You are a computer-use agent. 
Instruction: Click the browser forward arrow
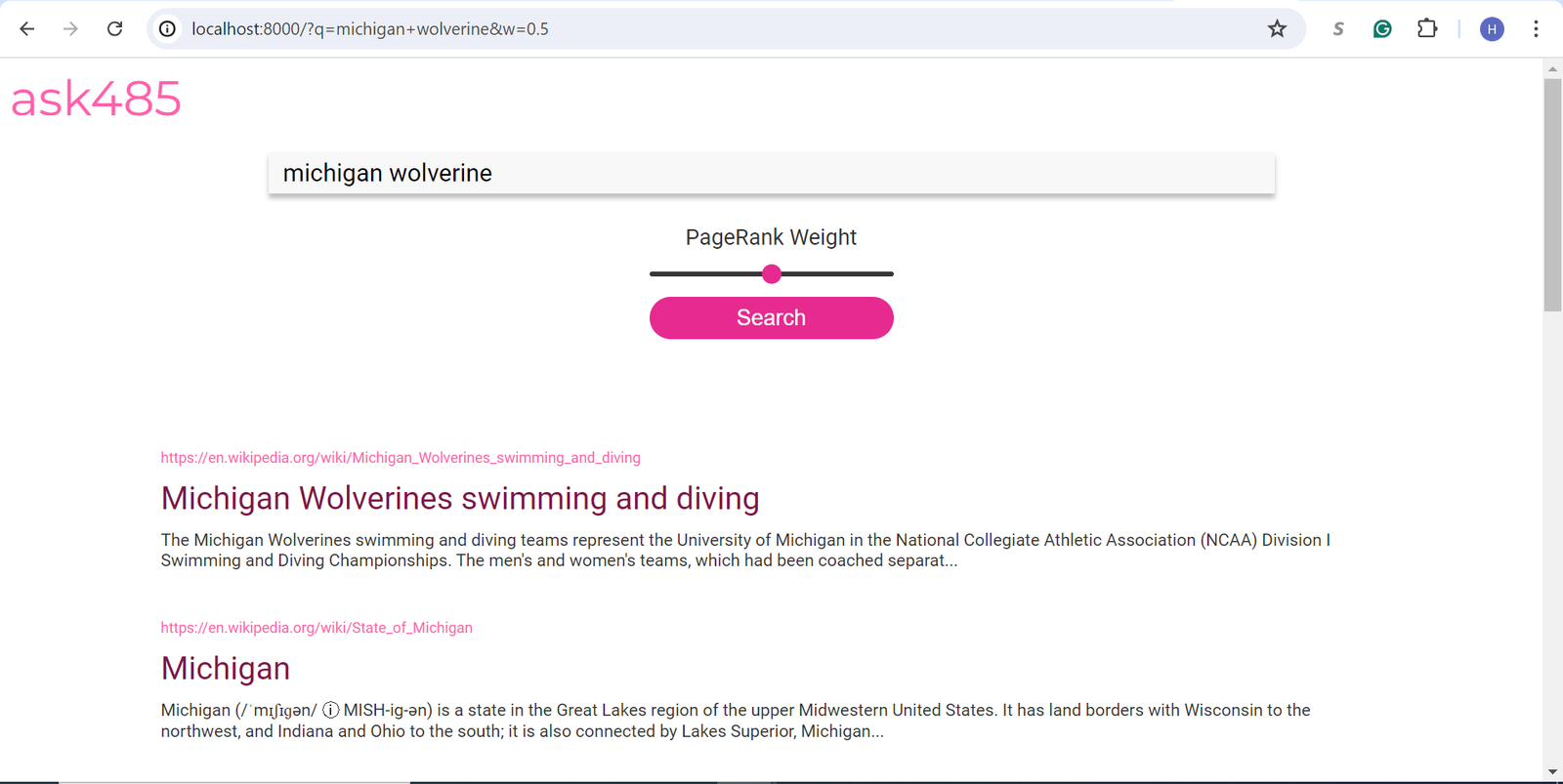70,29
